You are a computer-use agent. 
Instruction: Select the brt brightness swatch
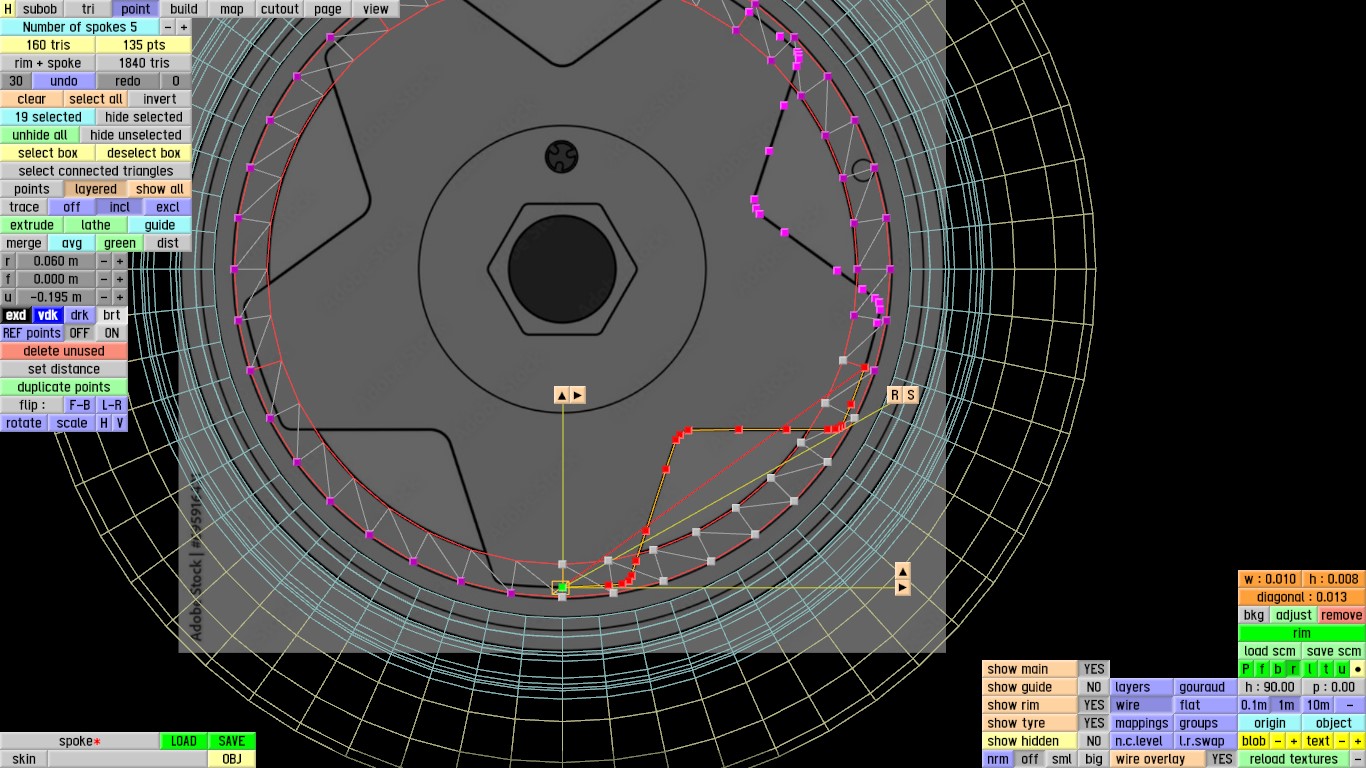pyautogui.click(x=112, y=315)
